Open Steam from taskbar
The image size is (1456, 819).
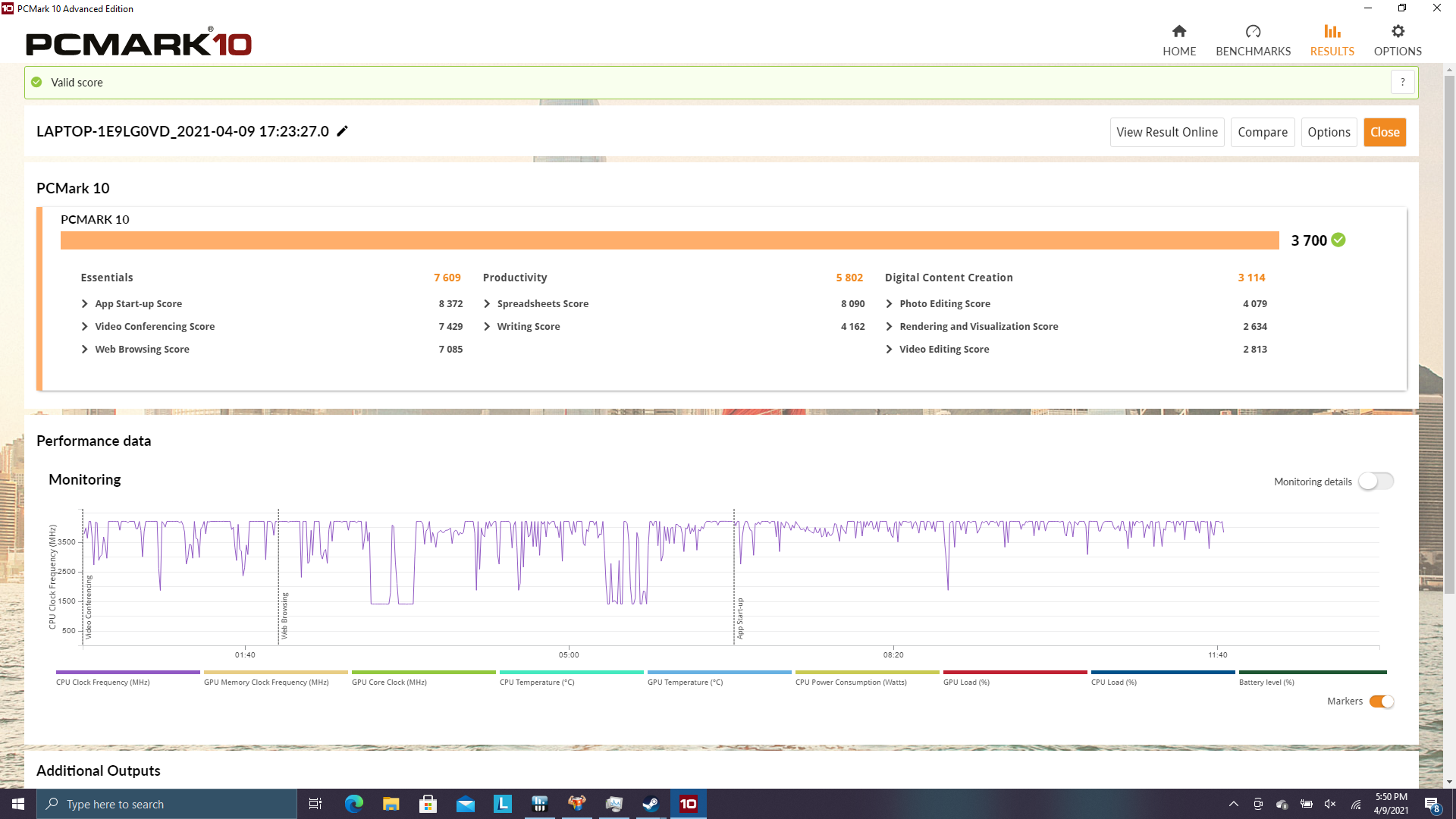pyautogui.click(x=651, y=804)
